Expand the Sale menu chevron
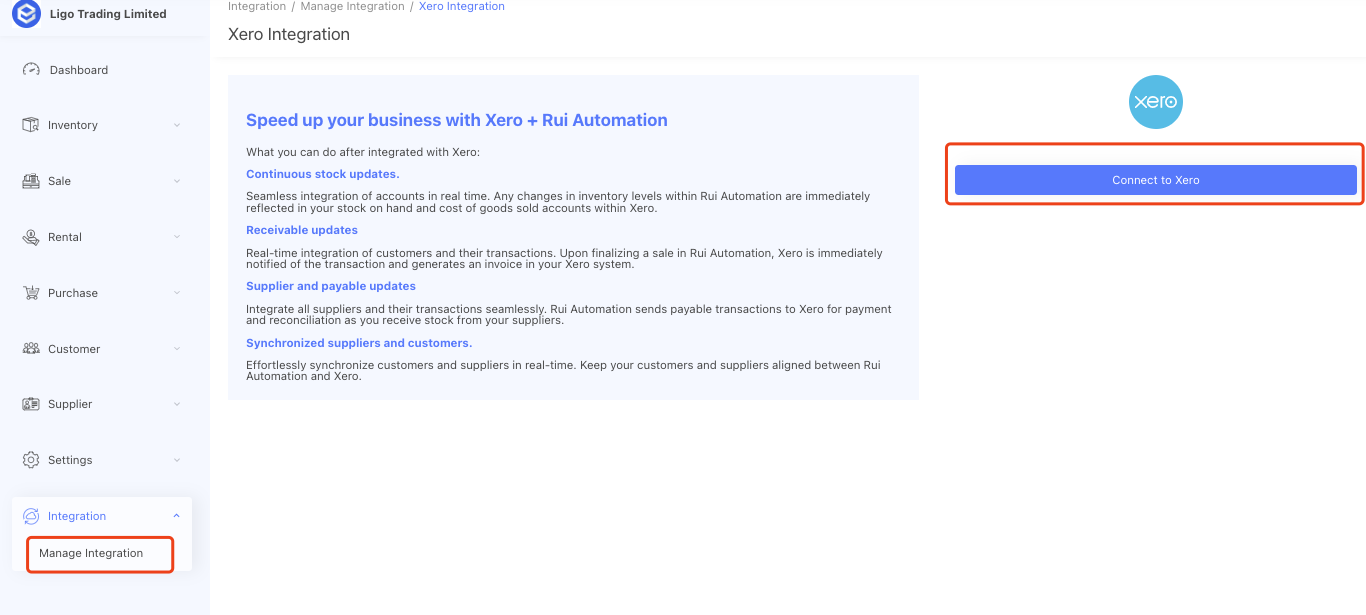 [177, 181]
